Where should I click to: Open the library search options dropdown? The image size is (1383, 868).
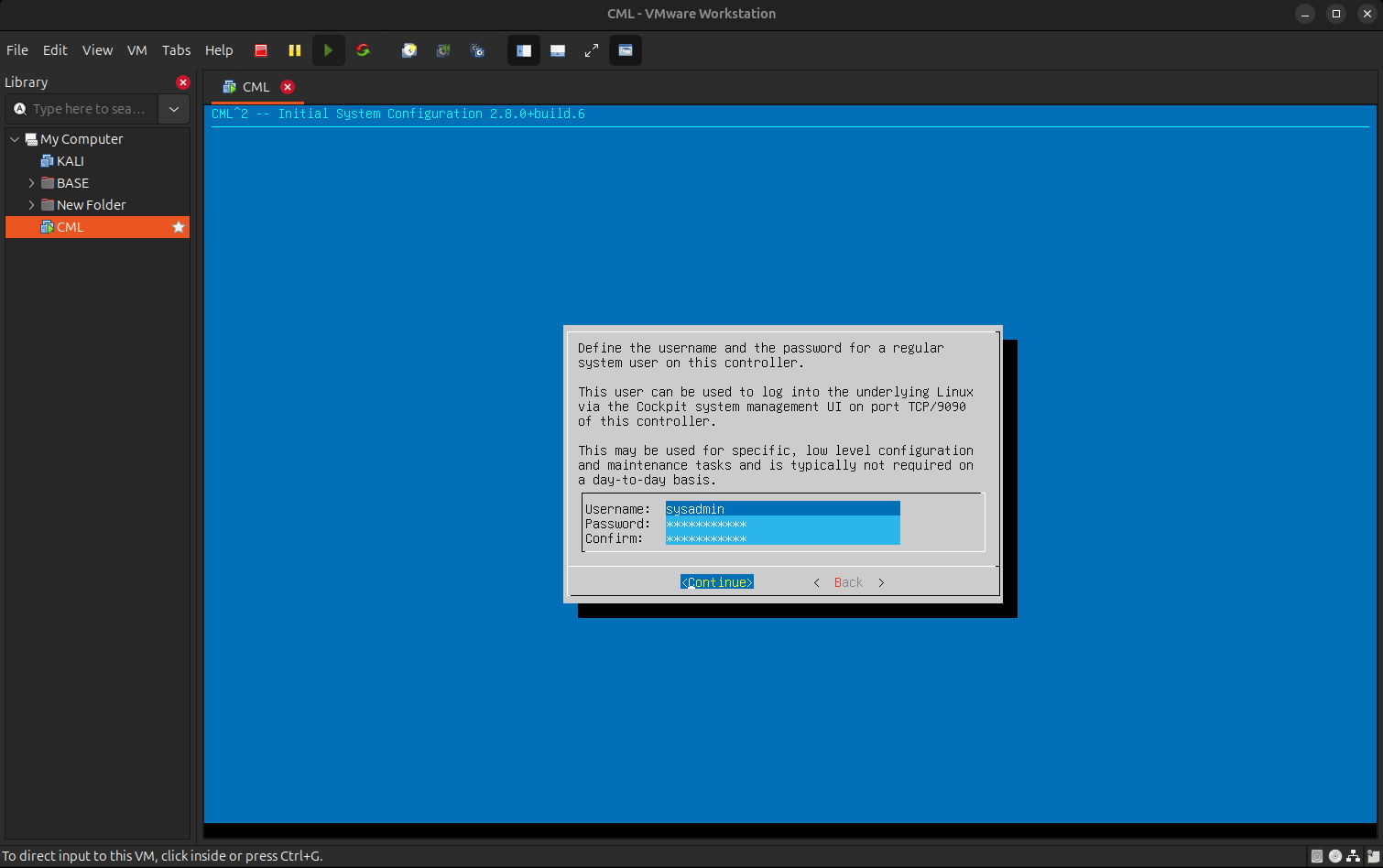point(174,109)
